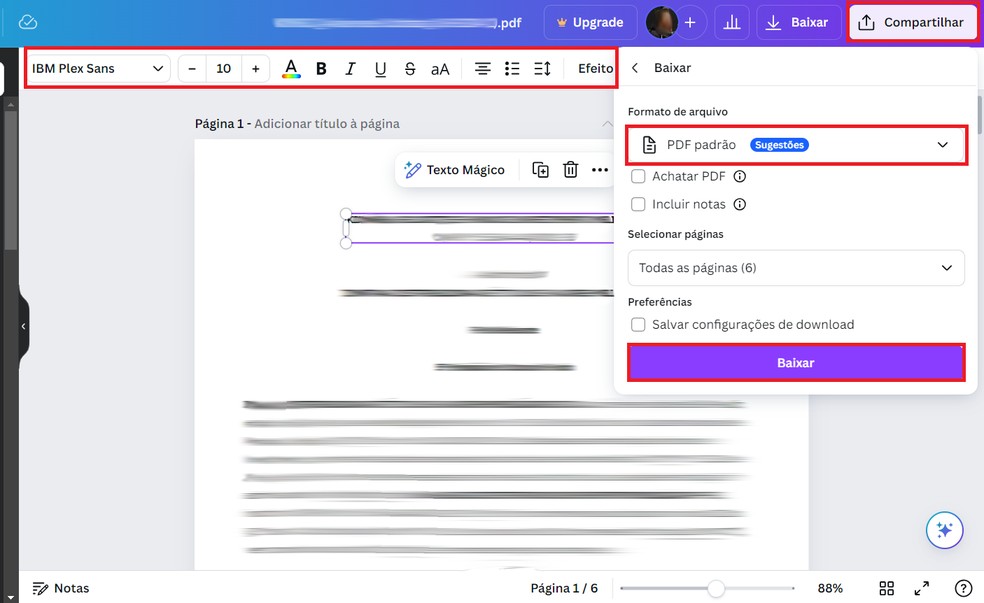Open the Efeito effects option
984x603 pixels.
pos(595,68)
